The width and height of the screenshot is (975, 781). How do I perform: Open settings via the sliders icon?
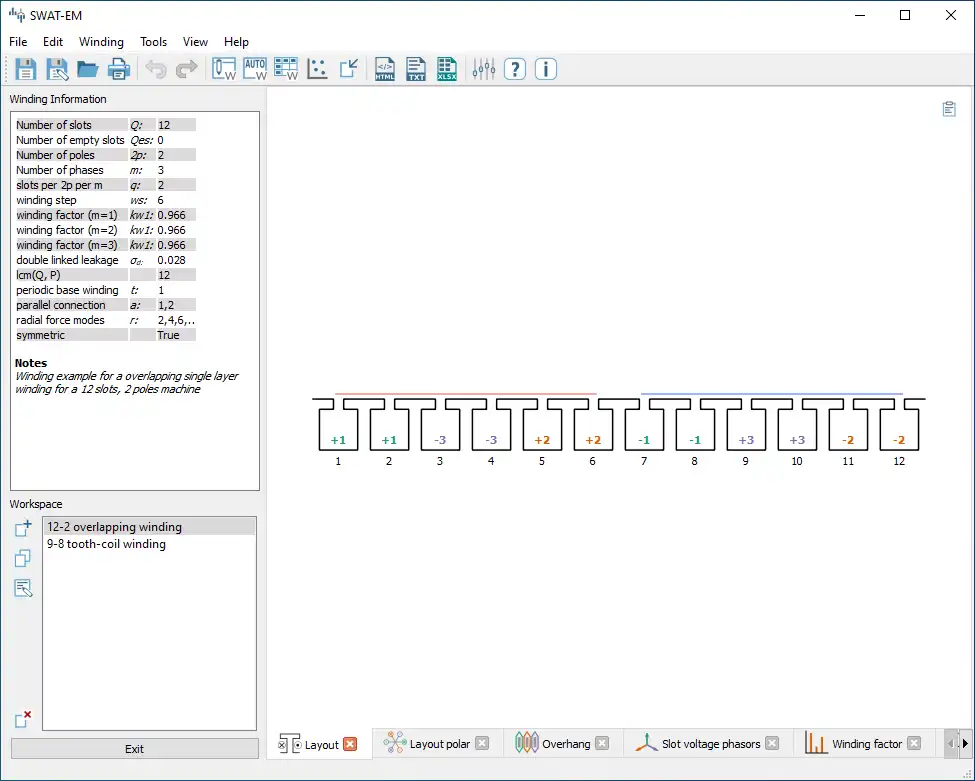(484, 69)
